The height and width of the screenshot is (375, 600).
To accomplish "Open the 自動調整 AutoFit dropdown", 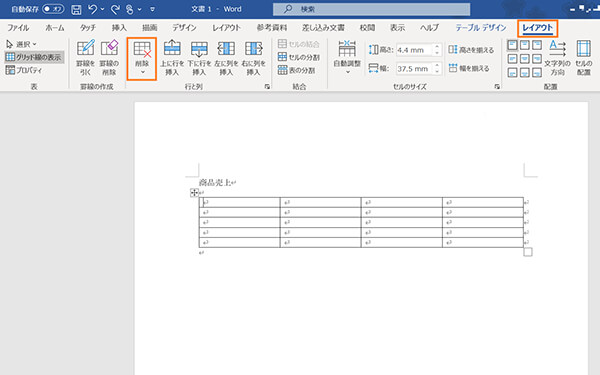I will coord(347,57).
